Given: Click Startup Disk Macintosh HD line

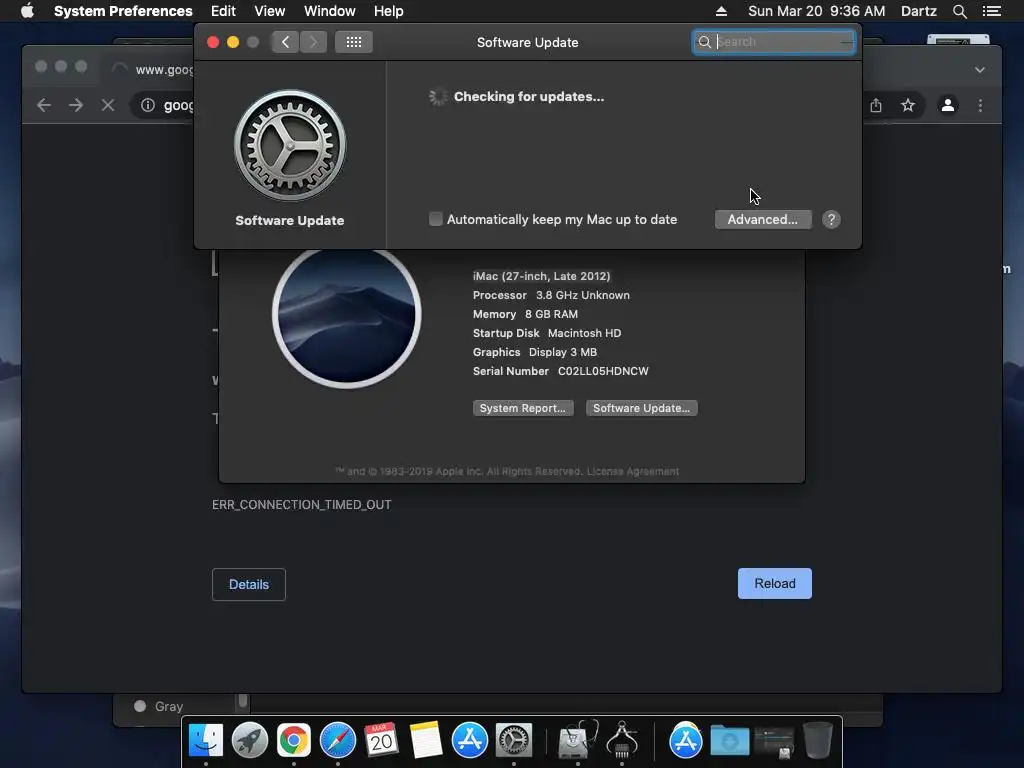Looking at the screenshot, I should 547,333.
